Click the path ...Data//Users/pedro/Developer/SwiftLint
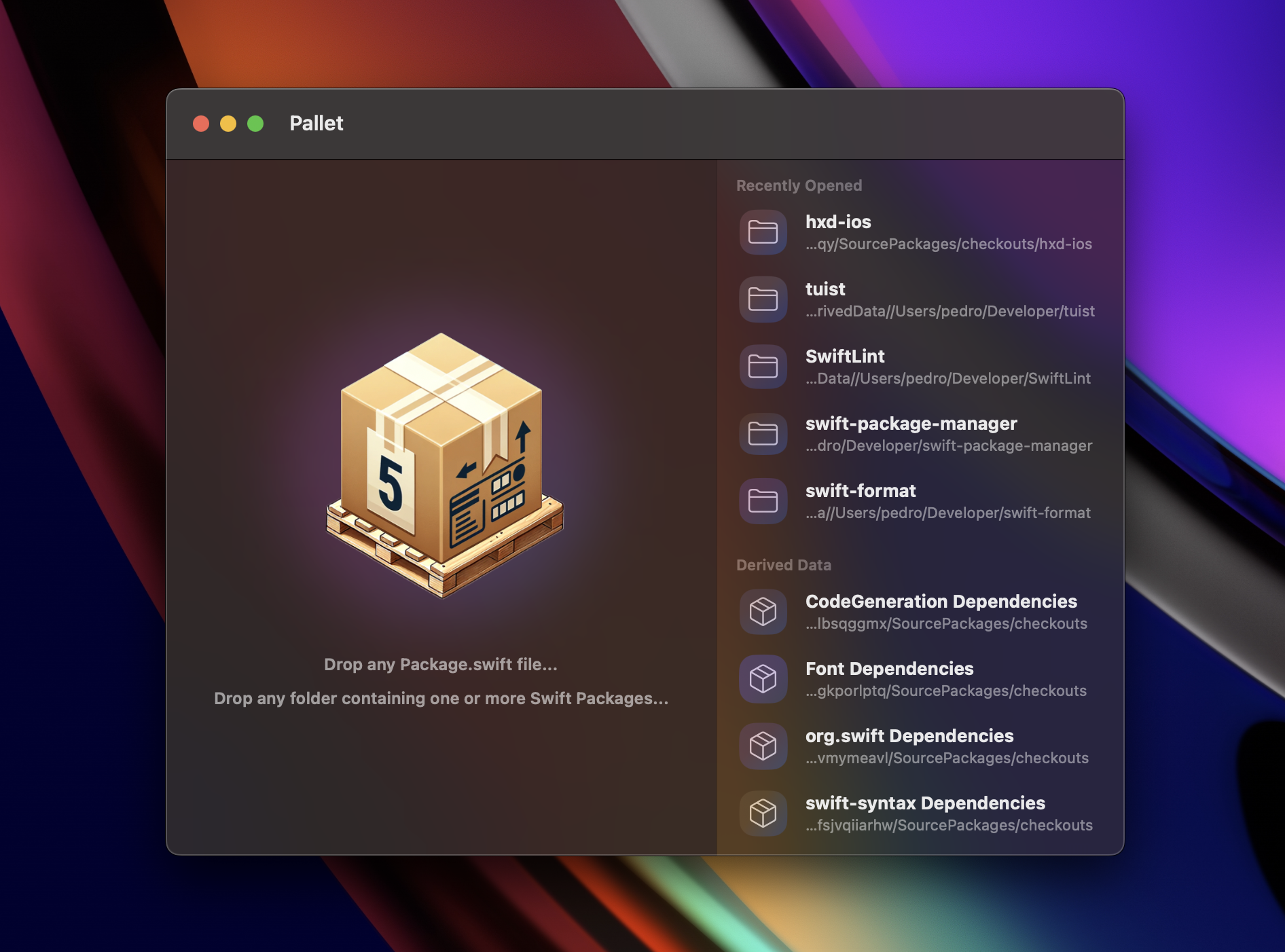Viewport: 1285px width, 952px height. pos(948,379)
